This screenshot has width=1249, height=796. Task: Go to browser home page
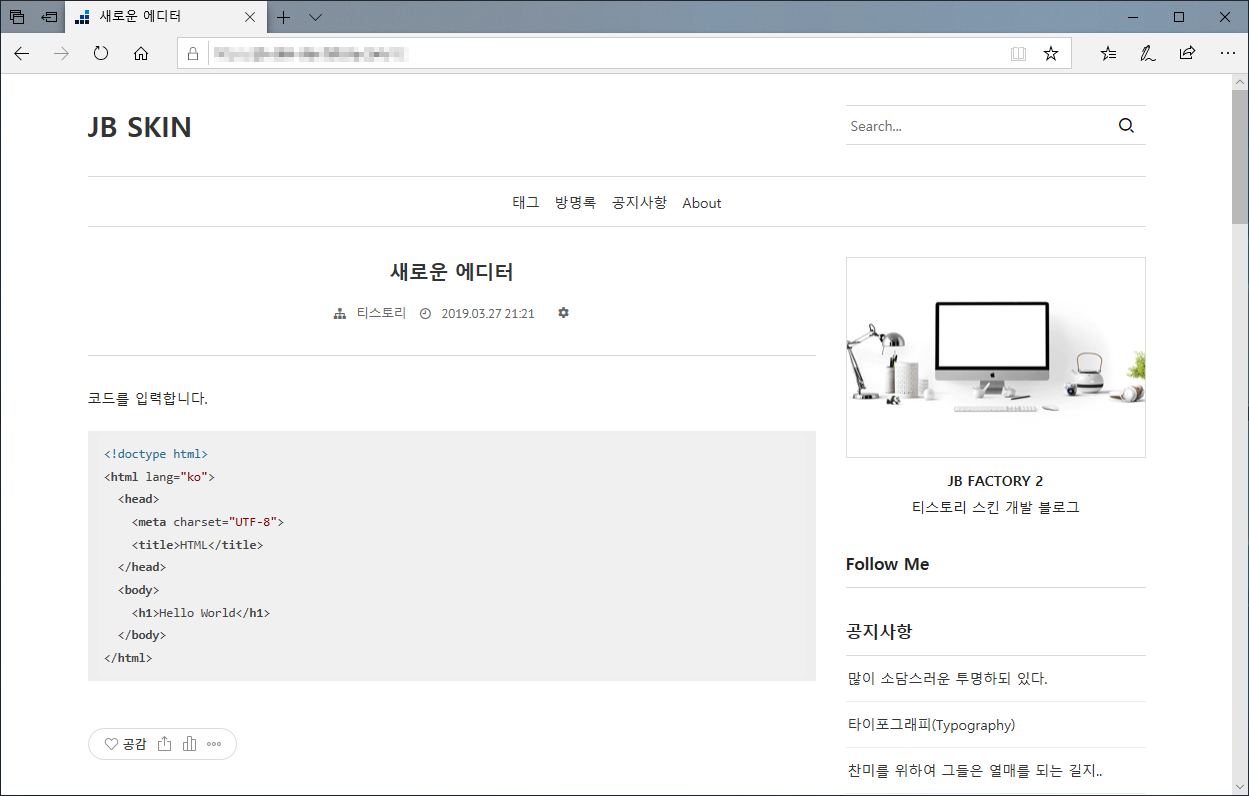(x=141, y=54)
